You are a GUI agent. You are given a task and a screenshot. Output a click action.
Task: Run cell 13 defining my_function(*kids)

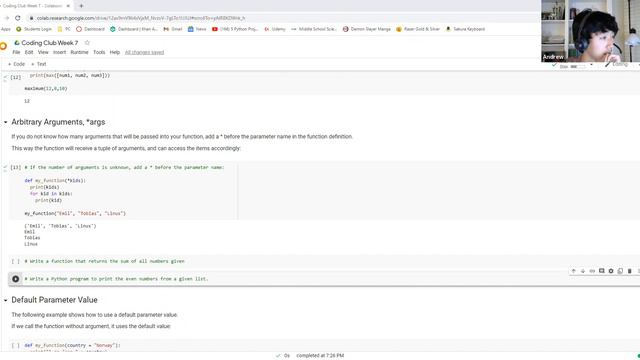[16, 167]
